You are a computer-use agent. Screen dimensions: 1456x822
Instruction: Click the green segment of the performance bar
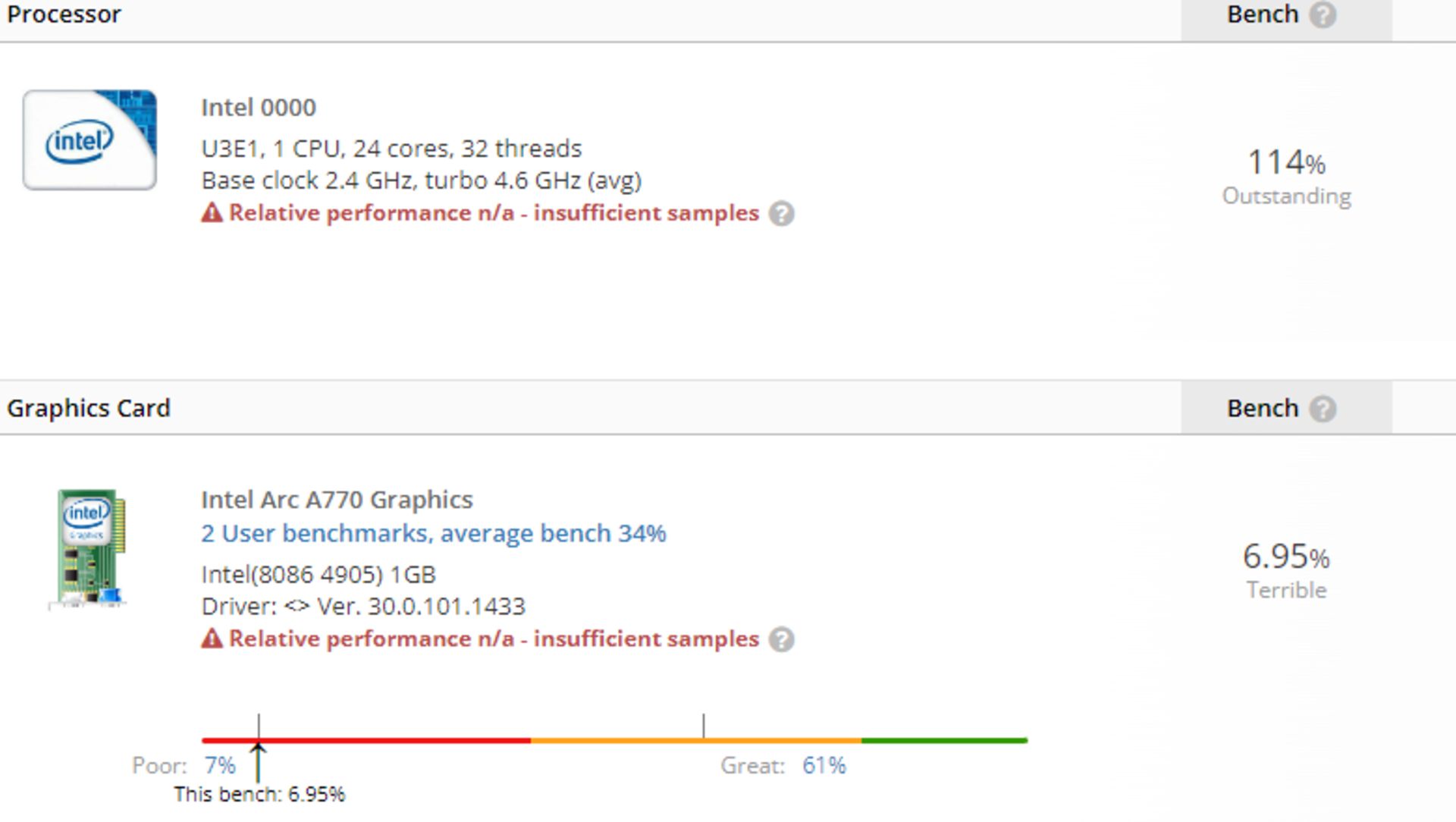point(944,740)
